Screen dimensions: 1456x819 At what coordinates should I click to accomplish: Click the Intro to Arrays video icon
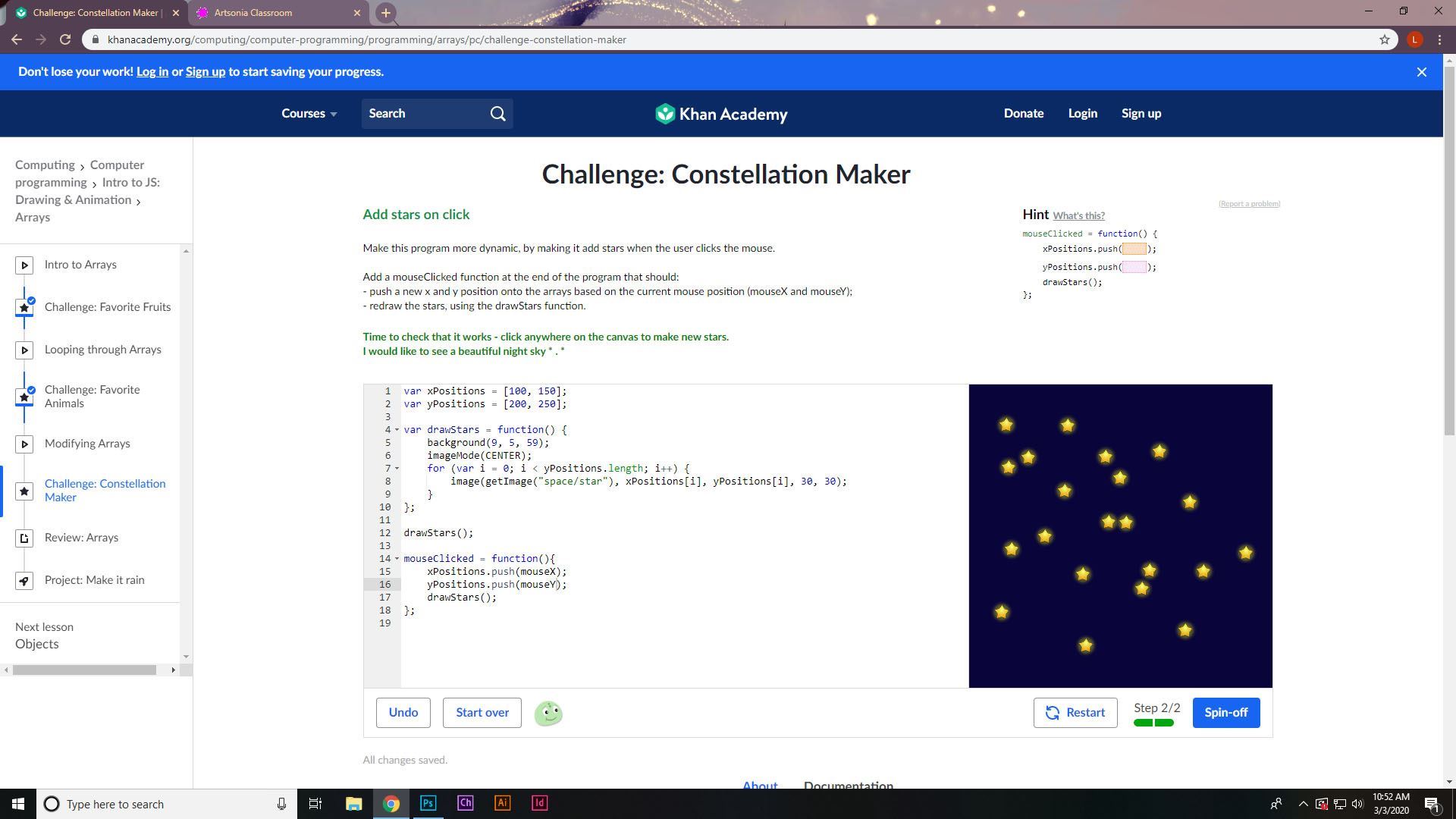point(24,265)
